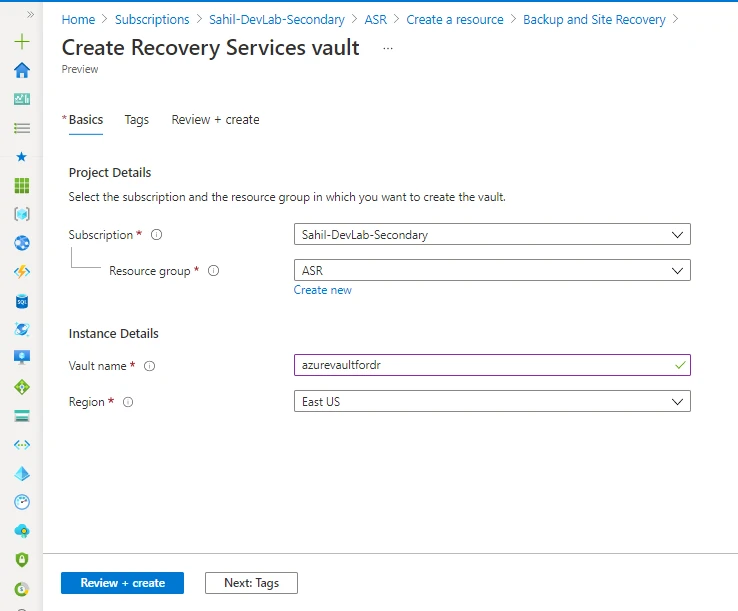Click the info icon beside Region

(x=128, y=402)
